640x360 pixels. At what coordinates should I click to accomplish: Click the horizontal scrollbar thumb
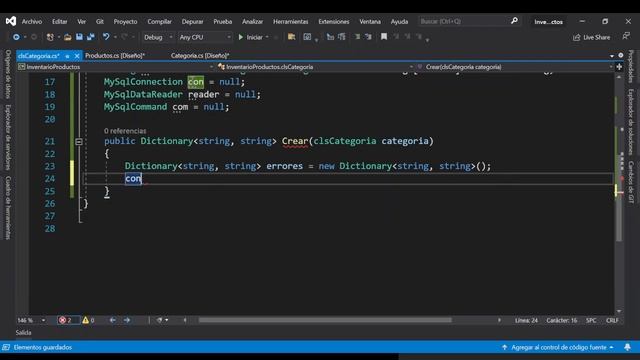click(325, 320)
